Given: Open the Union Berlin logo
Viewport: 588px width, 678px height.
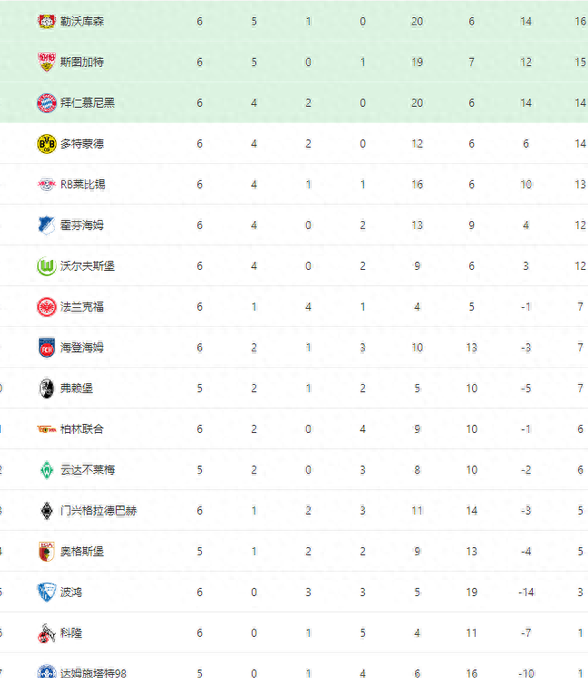Looking at the screenshot, I should [46, 429].
